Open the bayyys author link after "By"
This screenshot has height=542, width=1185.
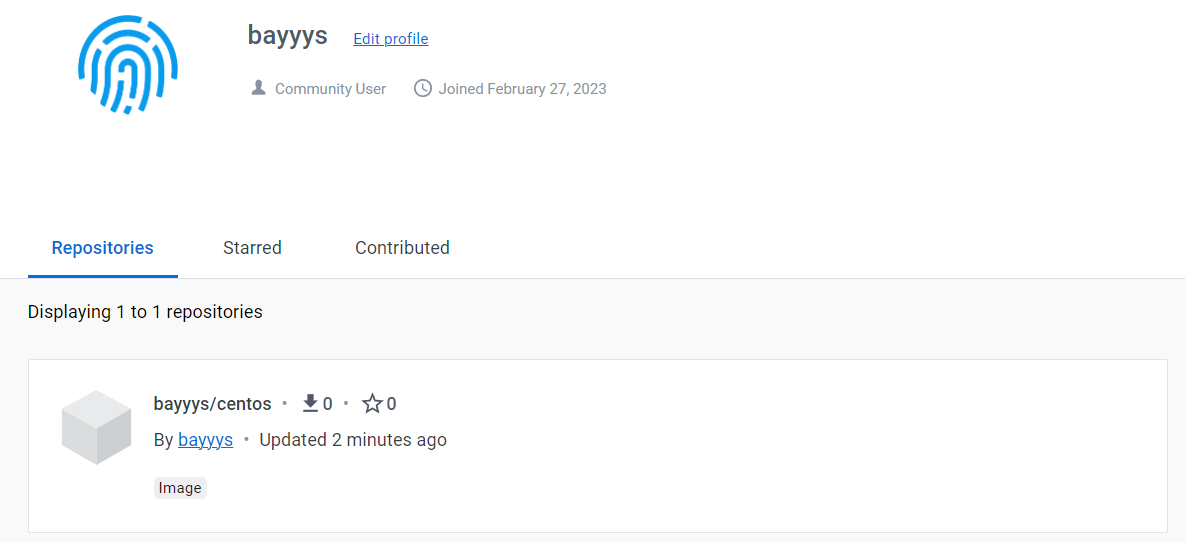[205, 440]
